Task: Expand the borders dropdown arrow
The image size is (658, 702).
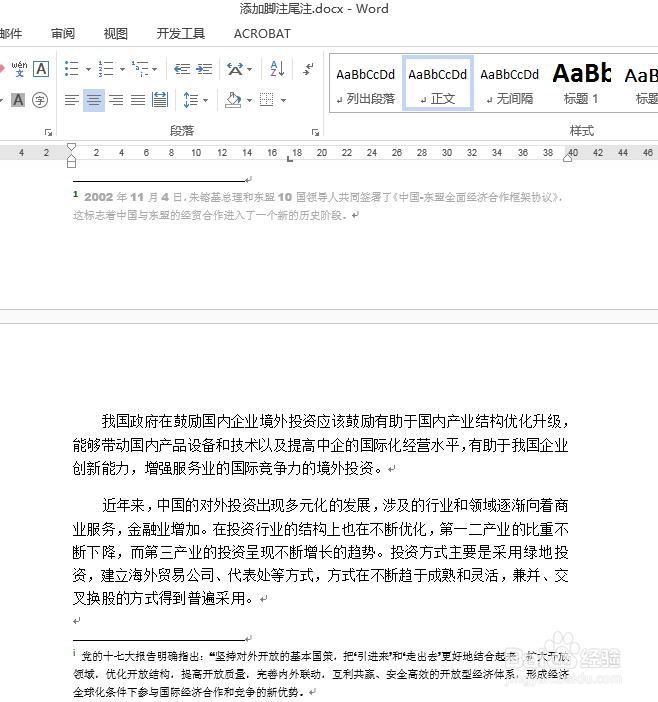Action: tap(283, 100)
